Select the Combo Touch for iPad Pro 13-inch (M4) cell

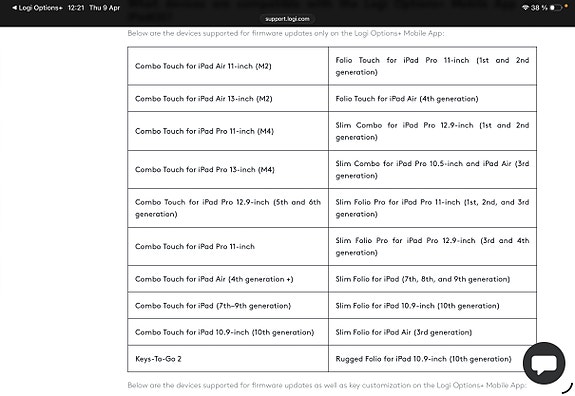[x=228, y=170]
